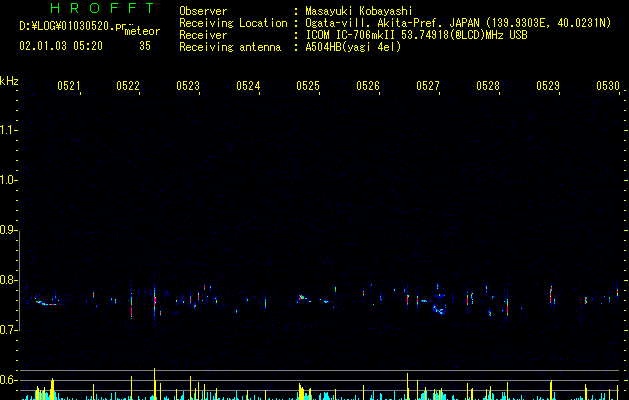Click the 'Observer' field label
629x400 pixels.
(203, 11)
